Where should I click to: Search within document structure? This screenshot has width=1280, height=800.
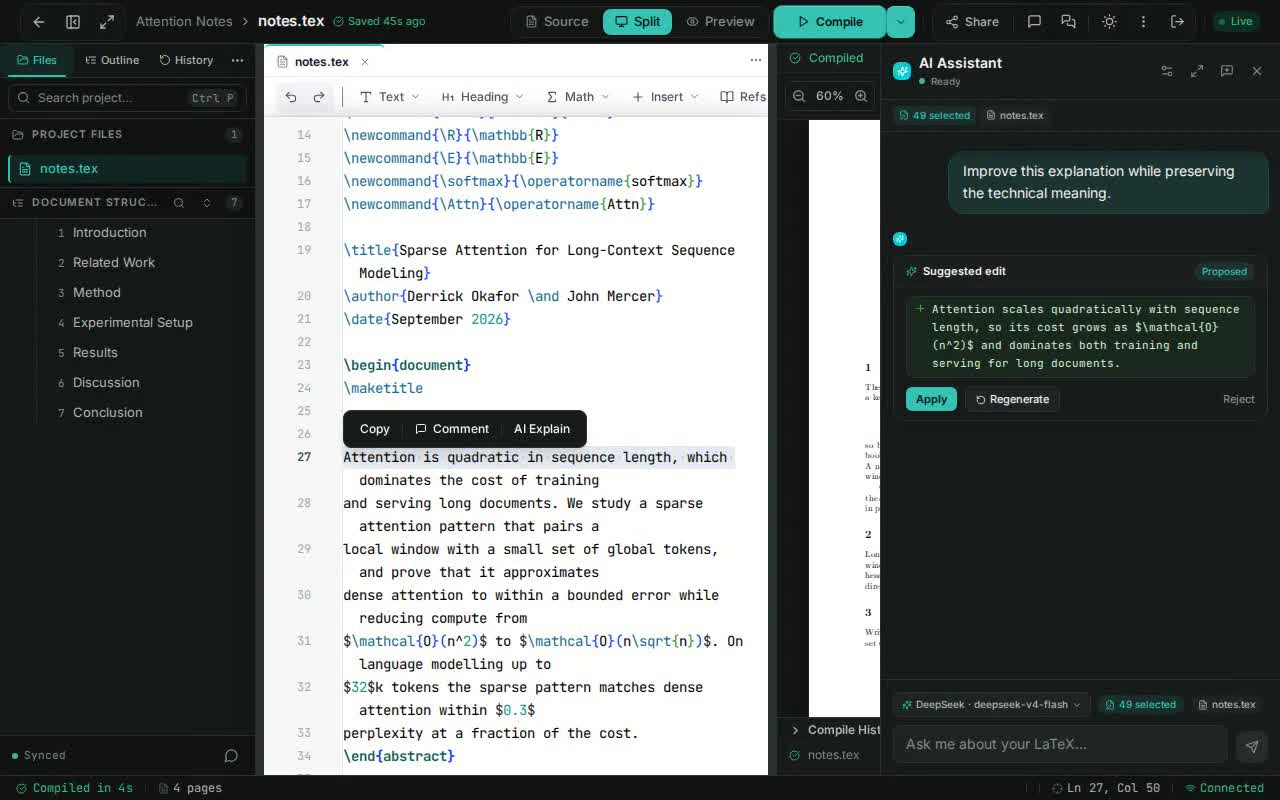coord(179,202)
